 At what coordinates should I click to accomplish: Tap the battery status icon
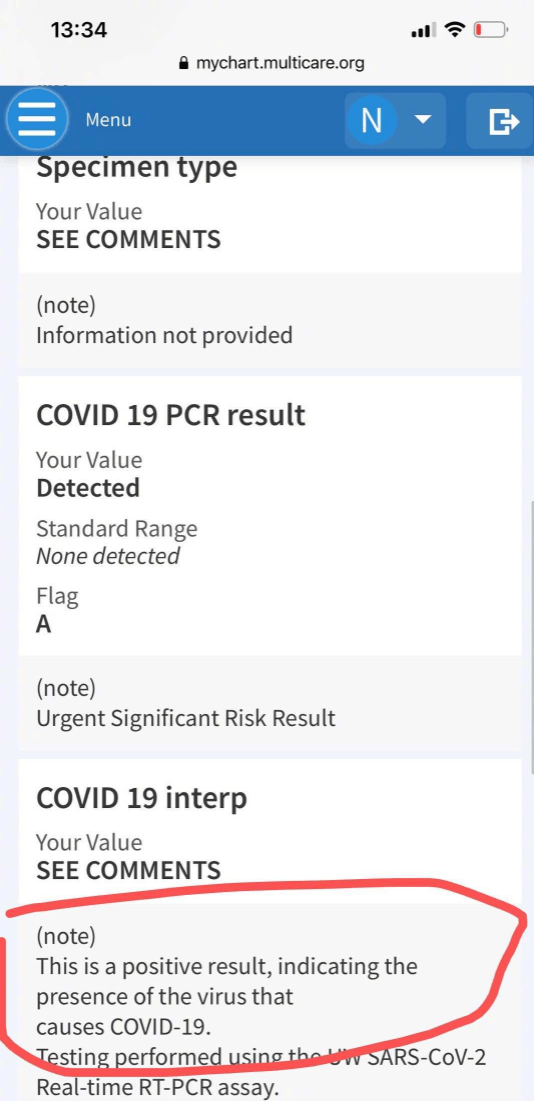coord(490,30)
